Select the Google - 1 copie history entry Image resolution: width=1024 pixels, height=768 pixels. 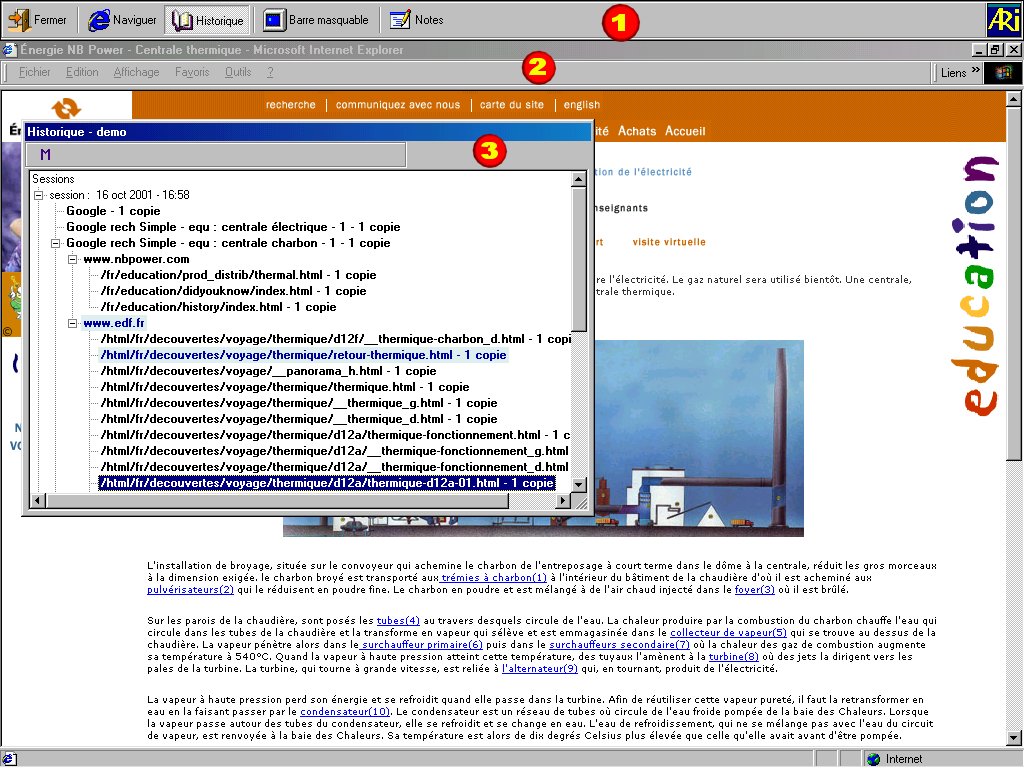113,211
